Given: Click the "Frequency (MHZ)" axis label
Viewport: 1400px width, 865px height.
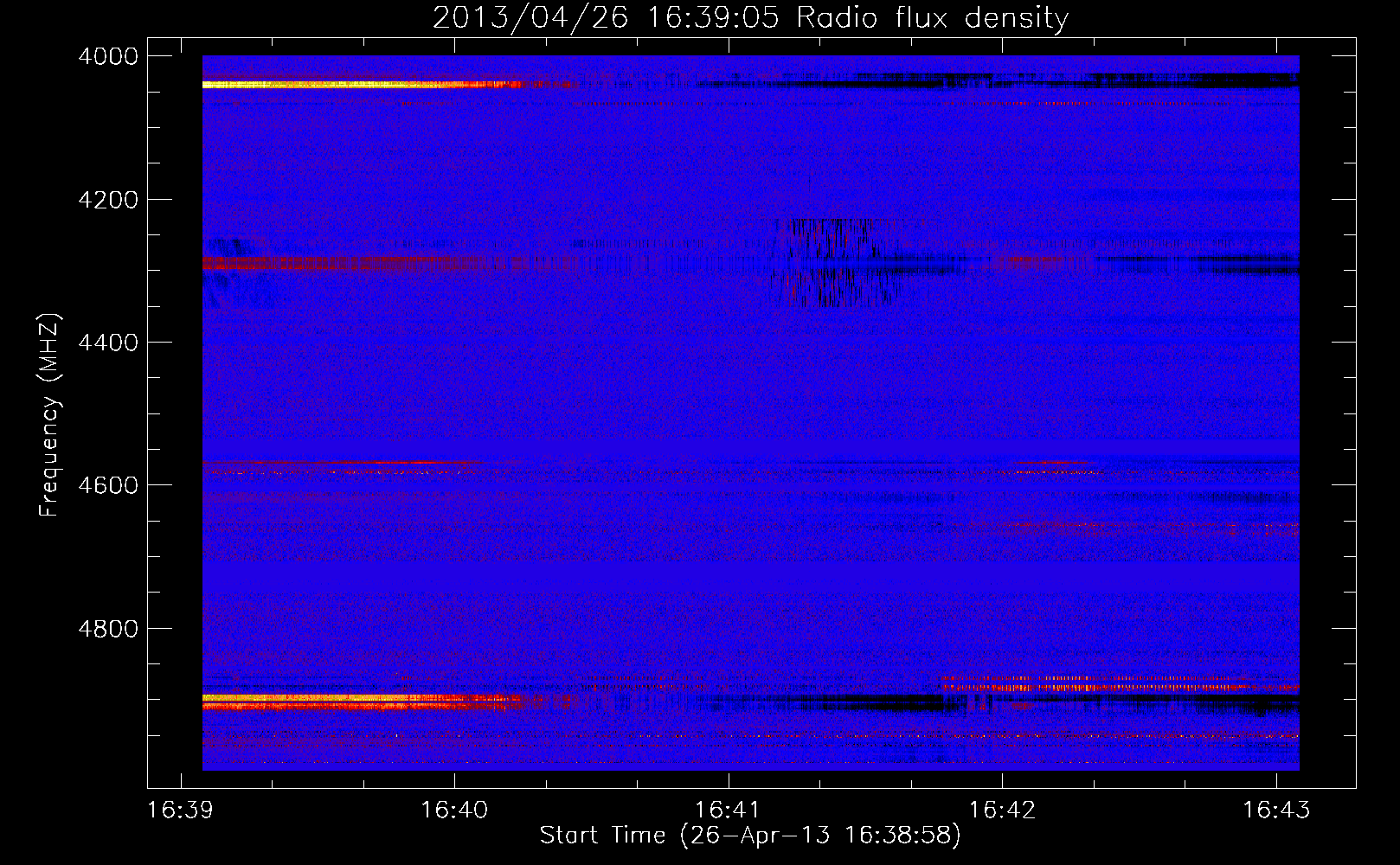Looking at the screenshot, I should pyautogui.click(x=50, y=415).
